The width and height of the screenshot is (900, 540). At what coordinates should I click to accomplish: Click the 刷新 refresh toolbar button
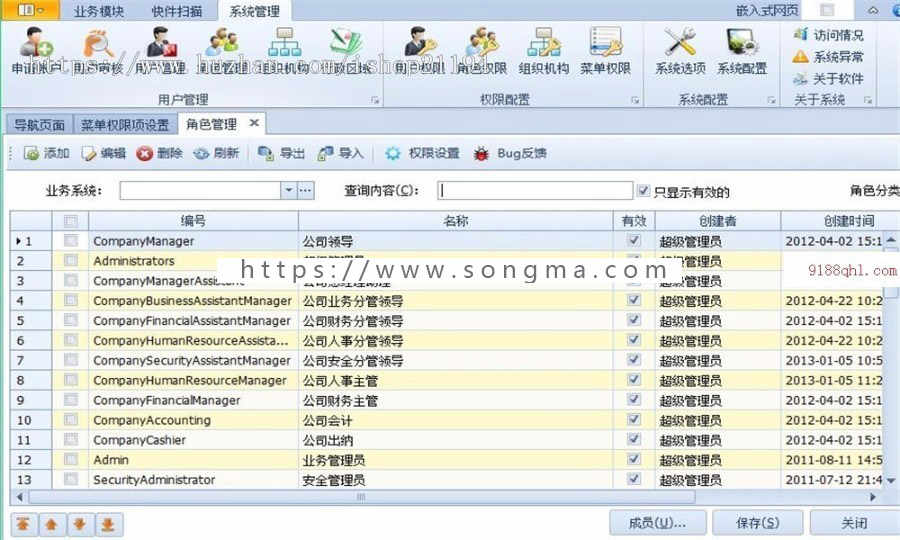(216, 153)
